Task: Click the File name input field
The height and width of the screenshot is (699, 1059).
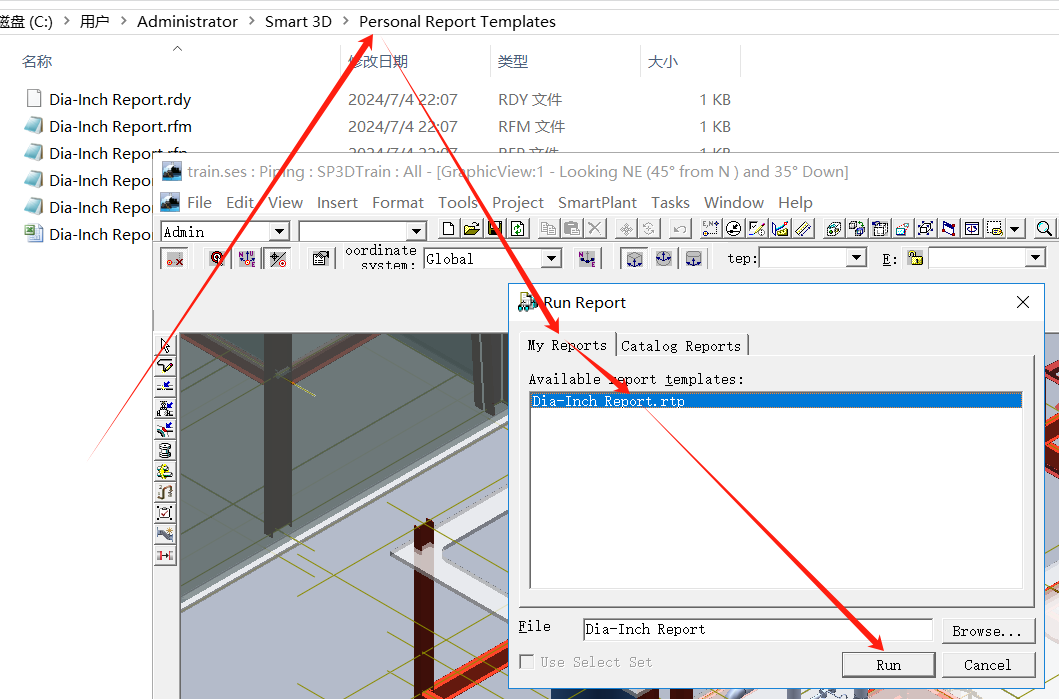Action: point(758,629)
